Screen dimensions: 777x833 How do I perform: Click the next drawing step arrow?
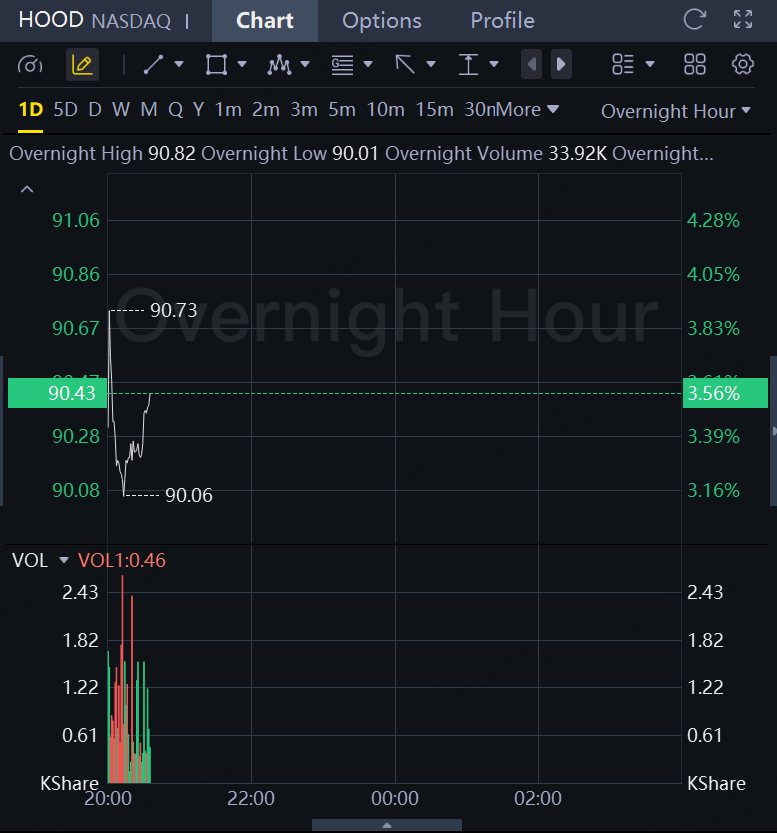click(561, 64)
